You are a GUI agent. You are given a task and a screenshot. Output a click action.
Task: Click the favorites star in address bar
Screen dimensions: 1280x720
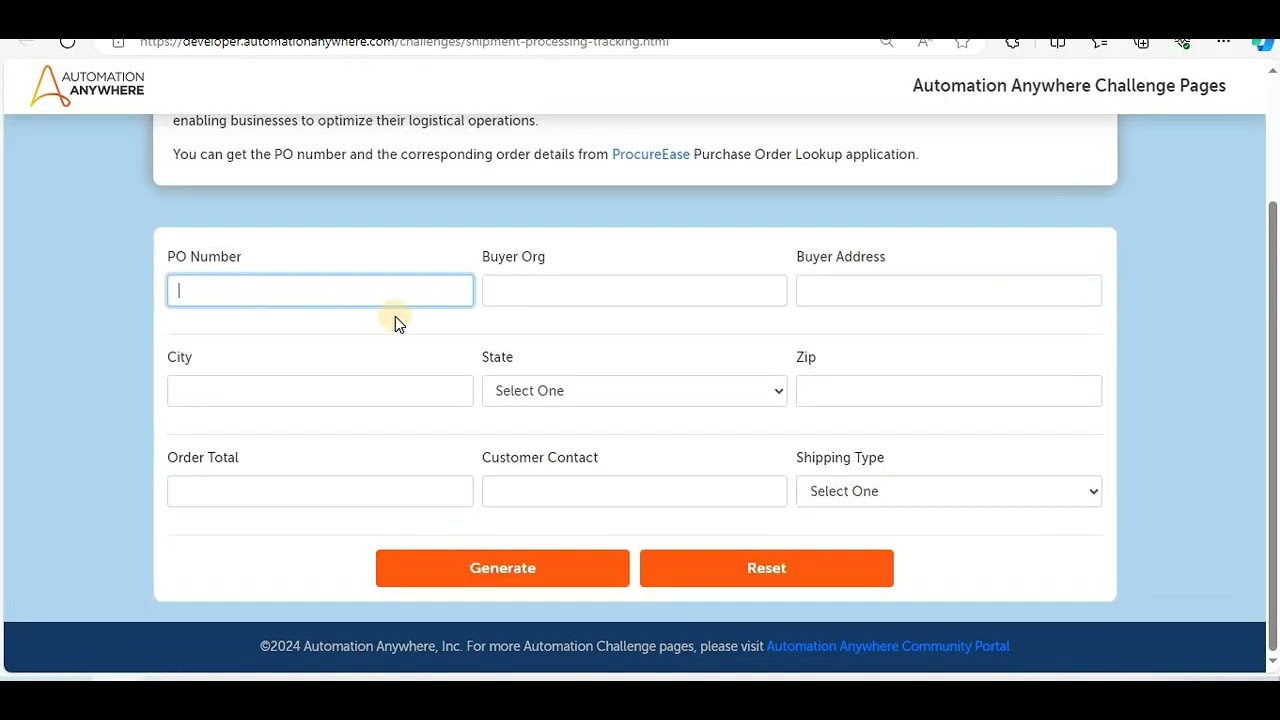click(962, 42)
